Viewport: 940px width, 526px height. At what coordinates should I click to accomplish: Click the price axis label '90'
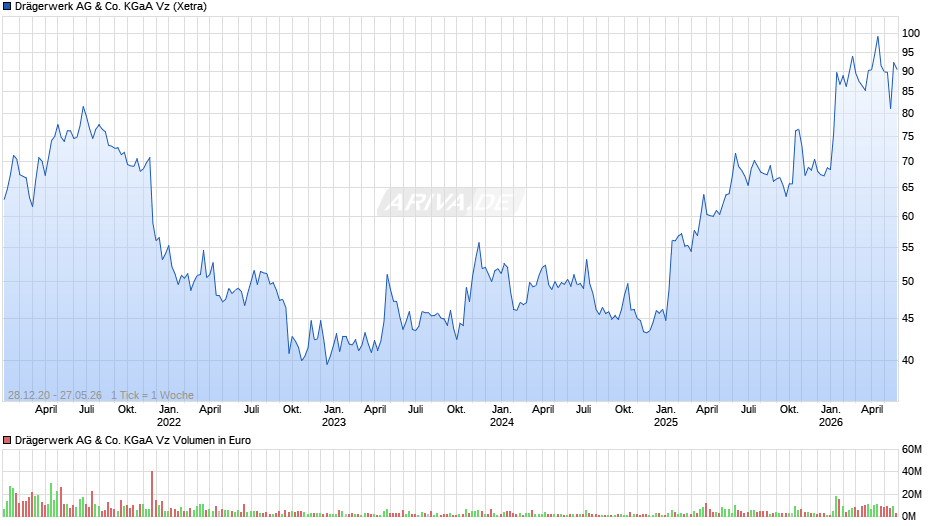(x=908, y=71)
